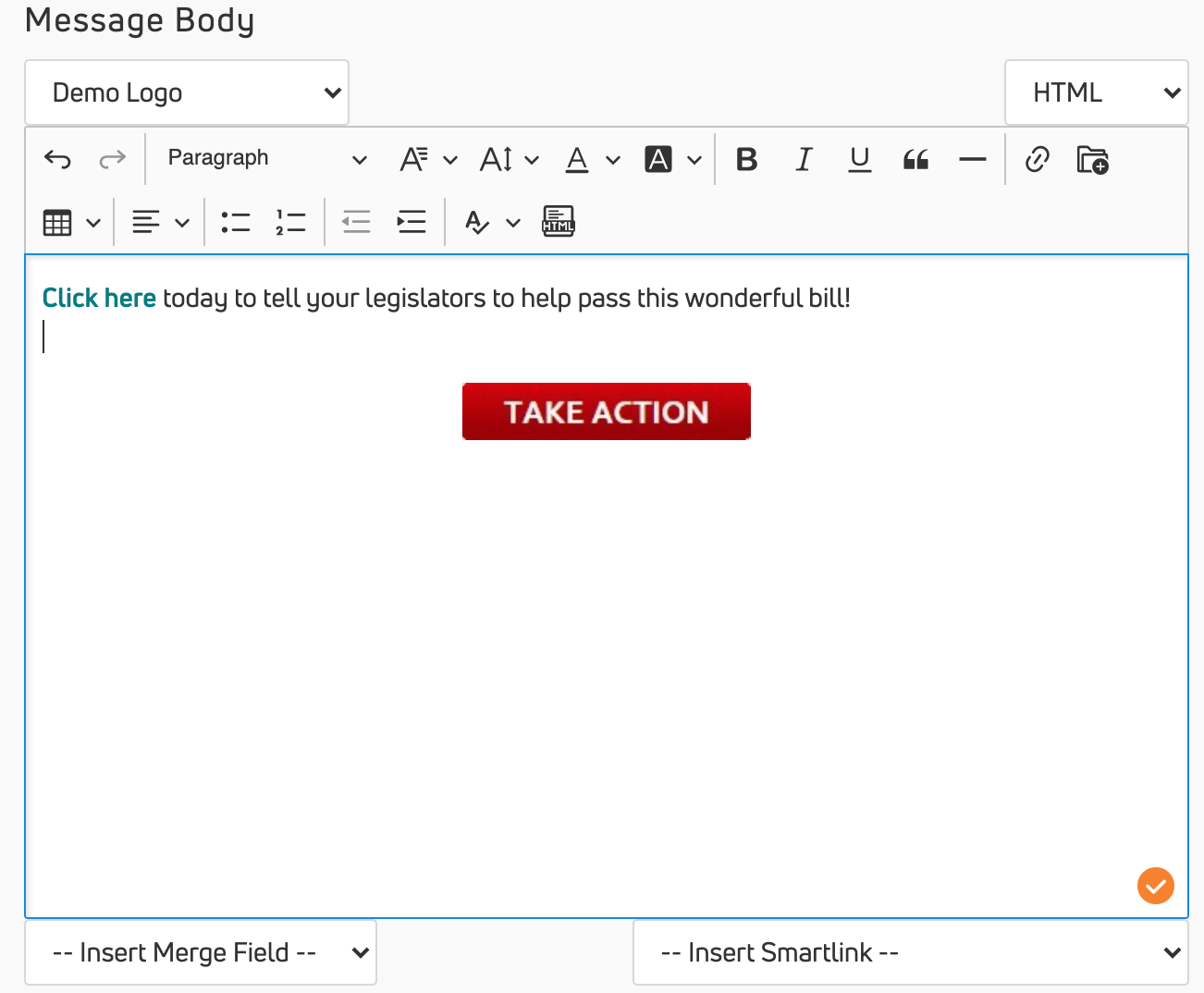The image size is (1204, 993).
Task: Insert a horizontal line
Action: click(972, 160)
